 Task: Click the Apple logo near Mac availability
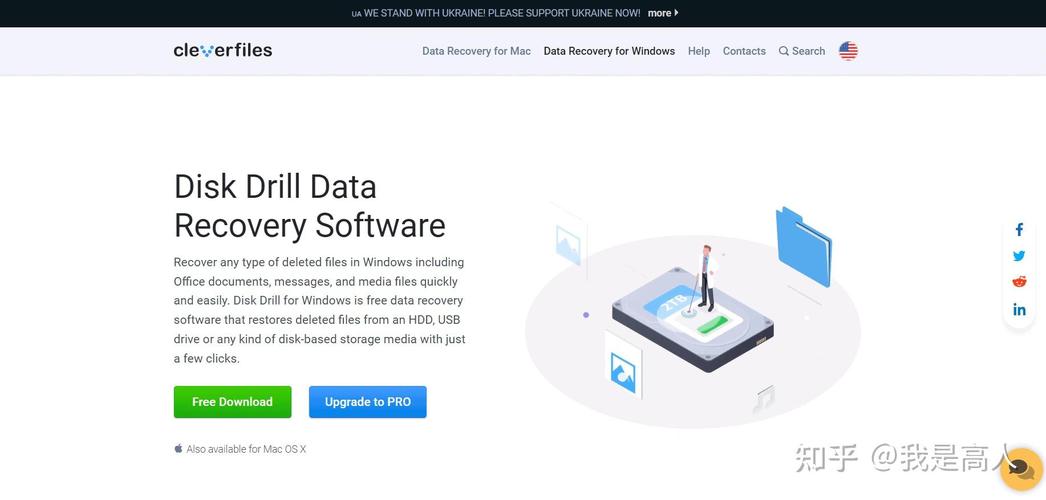[x=178, y=449]
